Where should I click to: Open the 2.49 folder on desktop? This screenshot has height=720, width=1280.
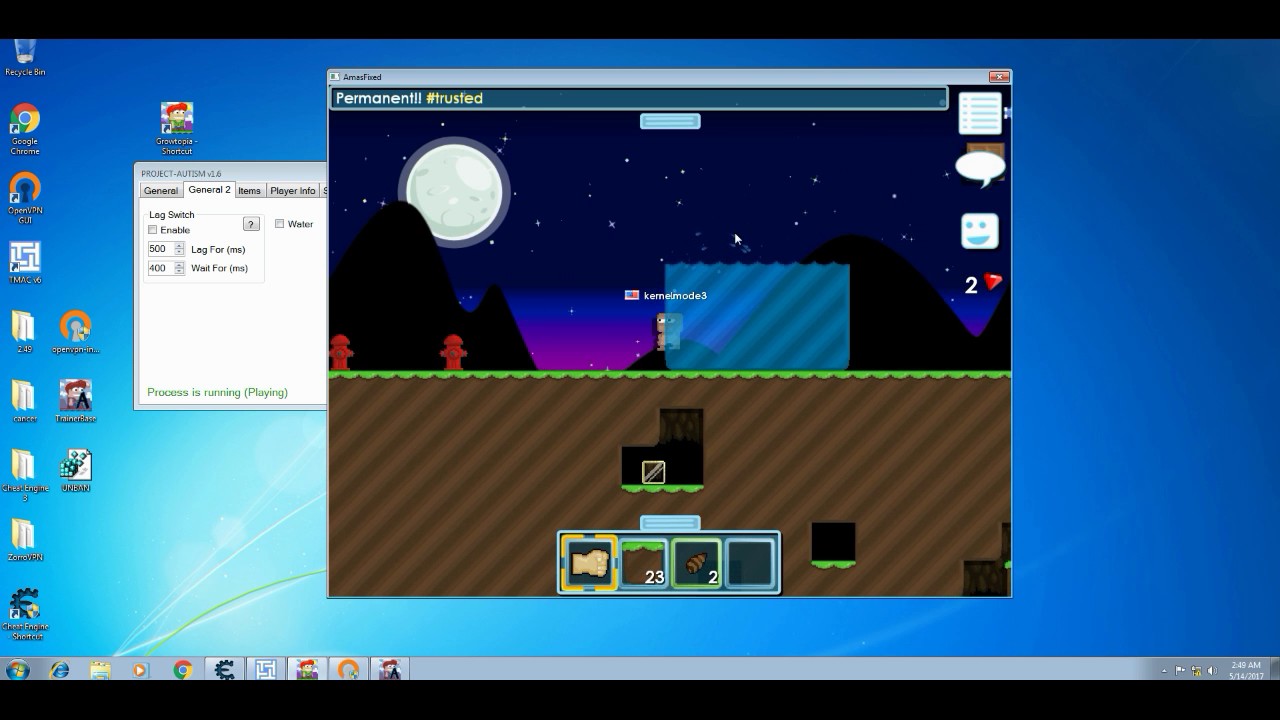[x=25, y=332]
